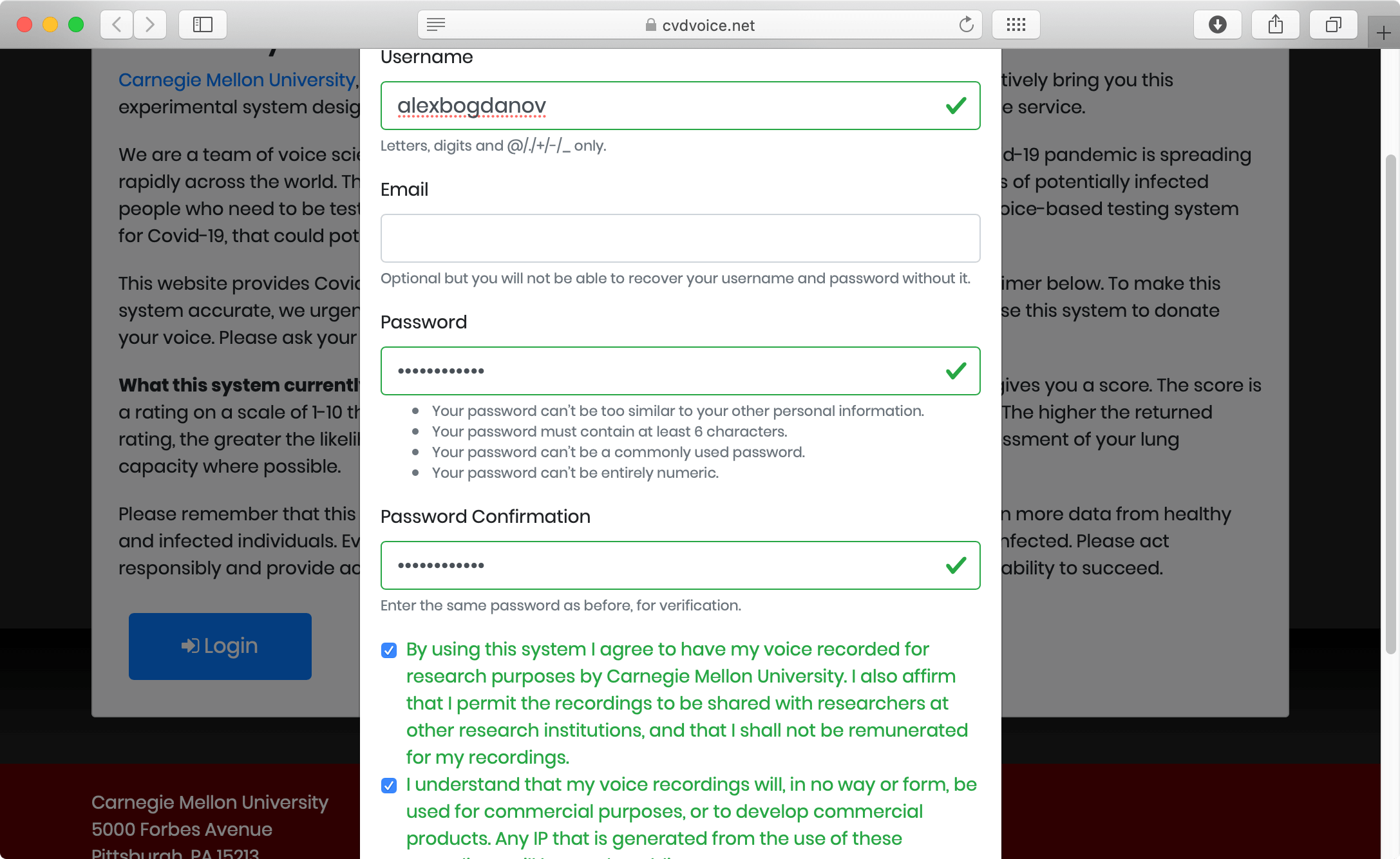Viewport: 1400px width, 859px height.
Task: Click the sidebar toggle panel icon
Action: point(202,23)
